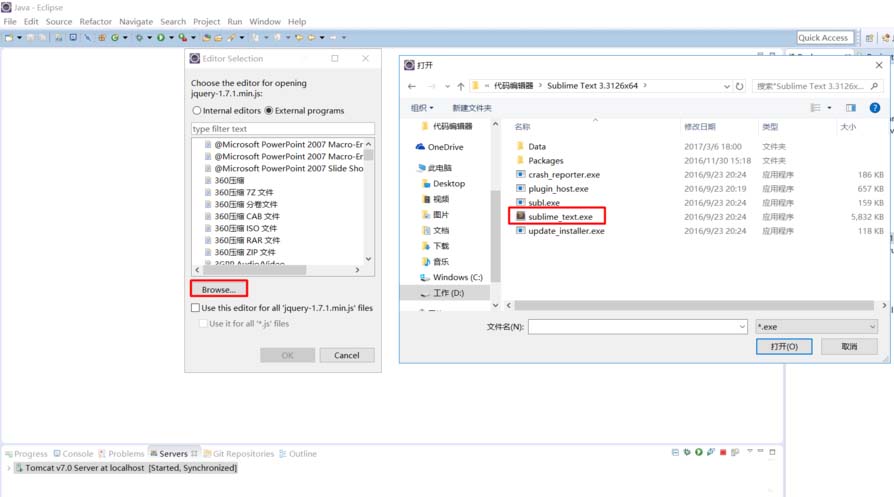This screenshot has width=894, height=497.
Task: Click the Quick Access field
Action: 824,38
